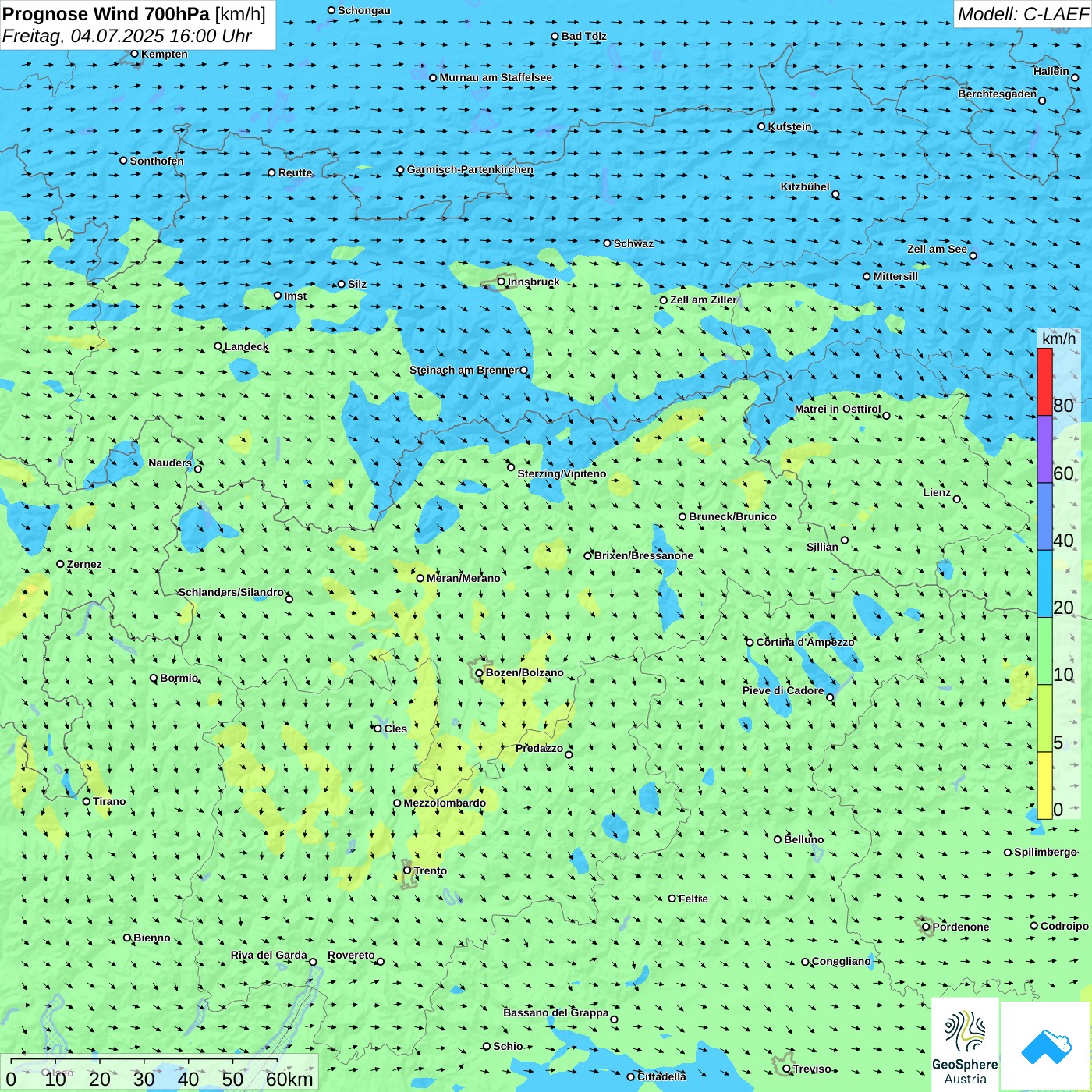Click the Belluno location label
Image resolution: width=1092 pixels, height=1092 pixels.
pyautogui.click(x=803, y=839)
